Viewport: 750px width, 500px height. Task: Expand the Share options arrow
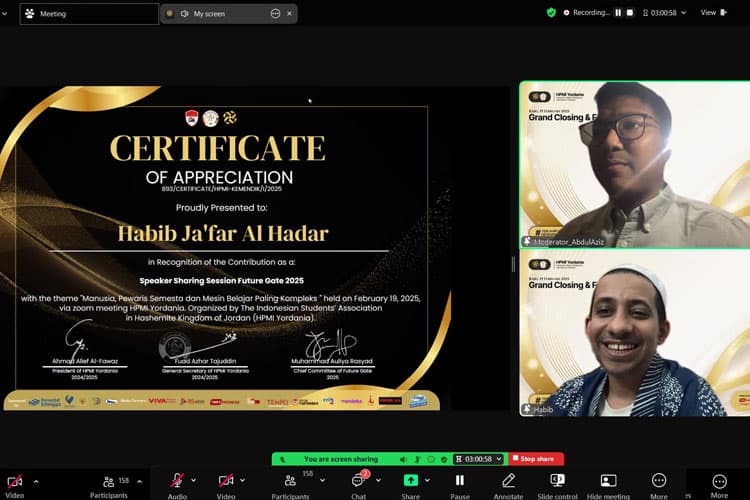(427, 480)
